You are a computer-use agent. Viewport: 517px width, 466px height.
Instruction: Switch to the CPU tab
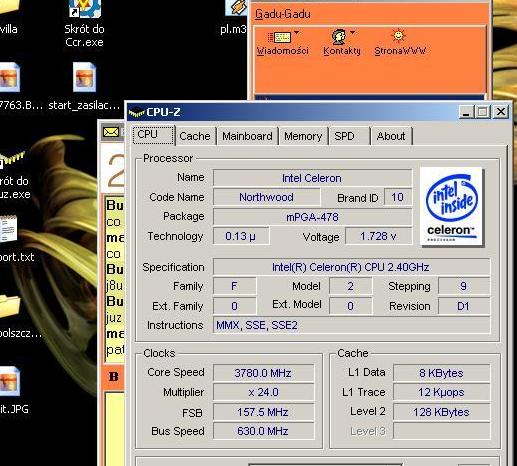coord(154,135)
